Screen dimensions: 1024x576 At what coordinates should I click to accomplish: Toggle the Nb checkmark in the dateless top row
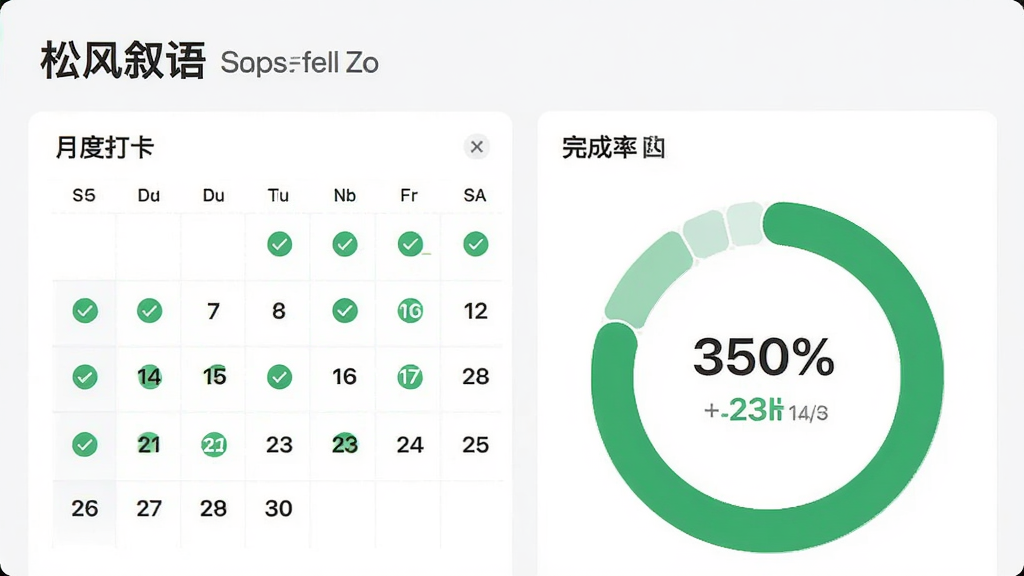(345, 244)
